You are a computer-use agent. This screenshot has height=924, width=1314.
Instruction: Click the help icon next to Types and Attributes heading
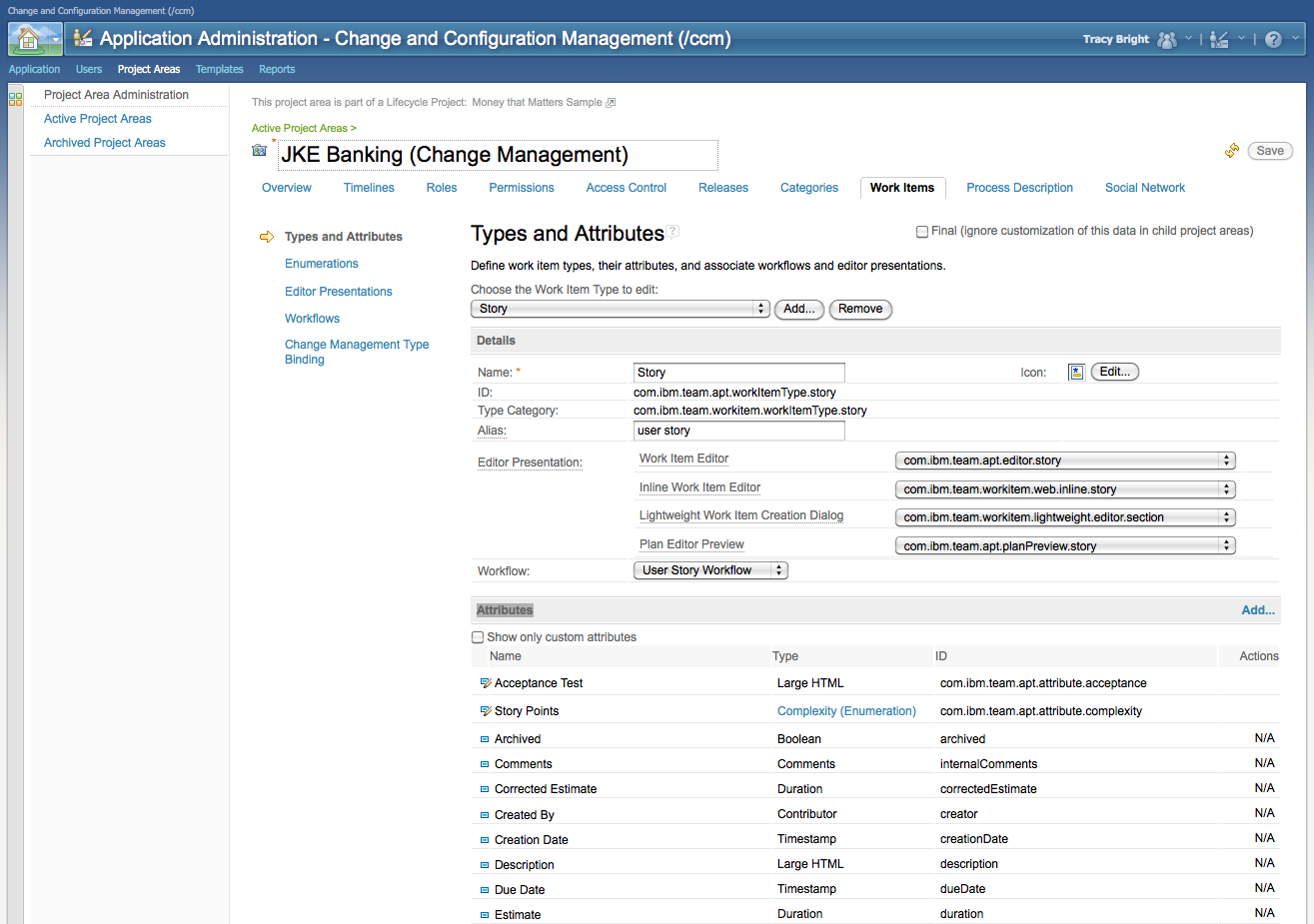(673, 231)
